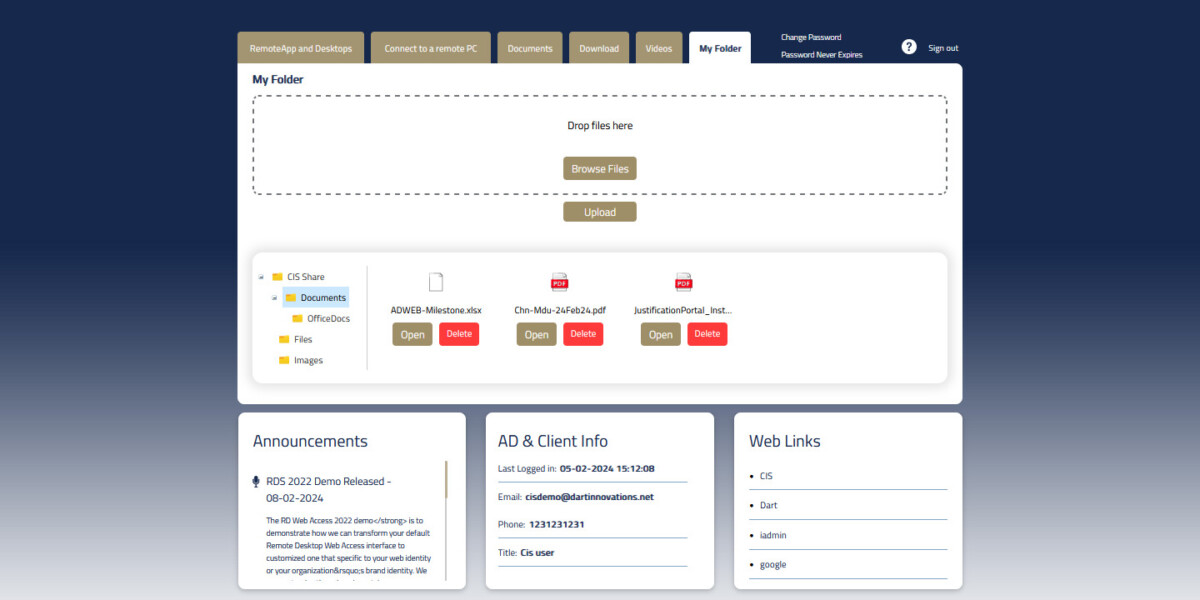This screenshot has height=600, width=1200.
Task: Collapse the Documents tree node
Action: coord(274,298)
